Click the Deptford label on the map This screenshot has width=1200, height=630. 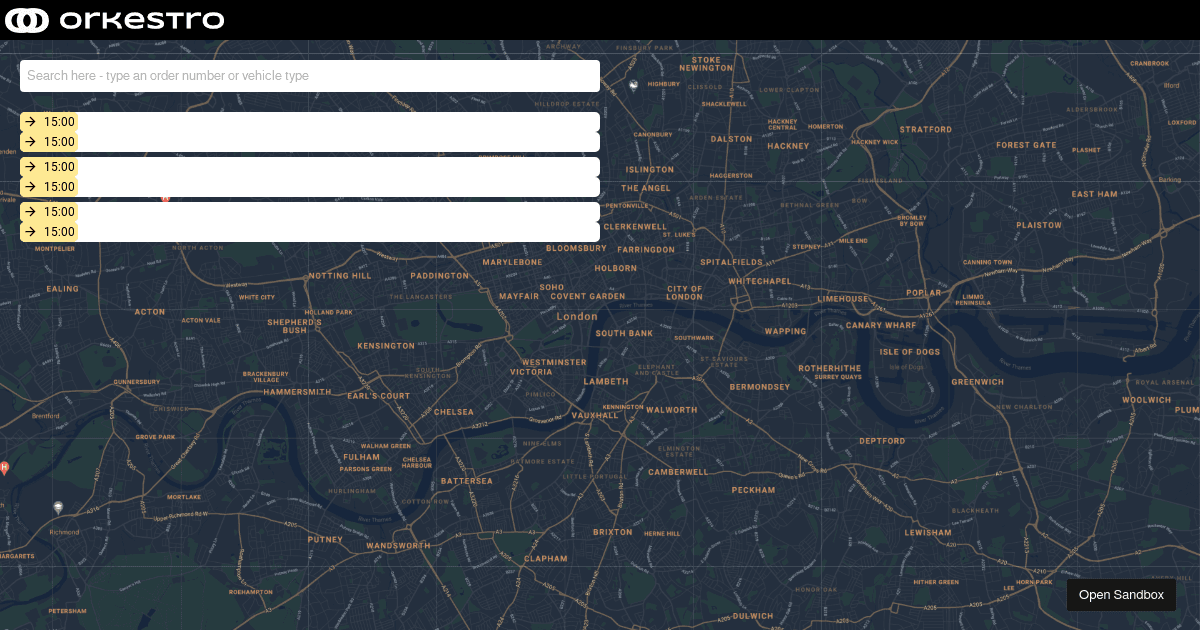pos(882,441)
